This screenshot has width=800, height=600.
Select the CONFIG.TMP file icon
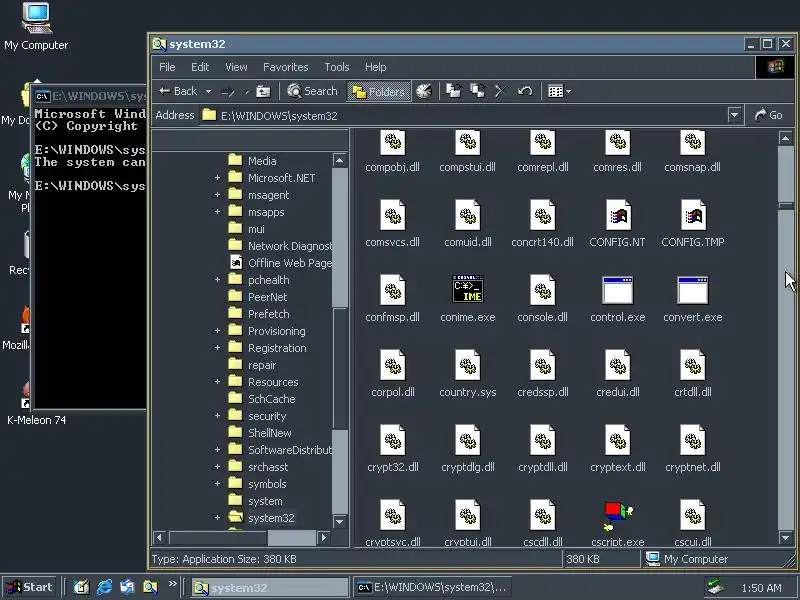(x=692, y=215)
